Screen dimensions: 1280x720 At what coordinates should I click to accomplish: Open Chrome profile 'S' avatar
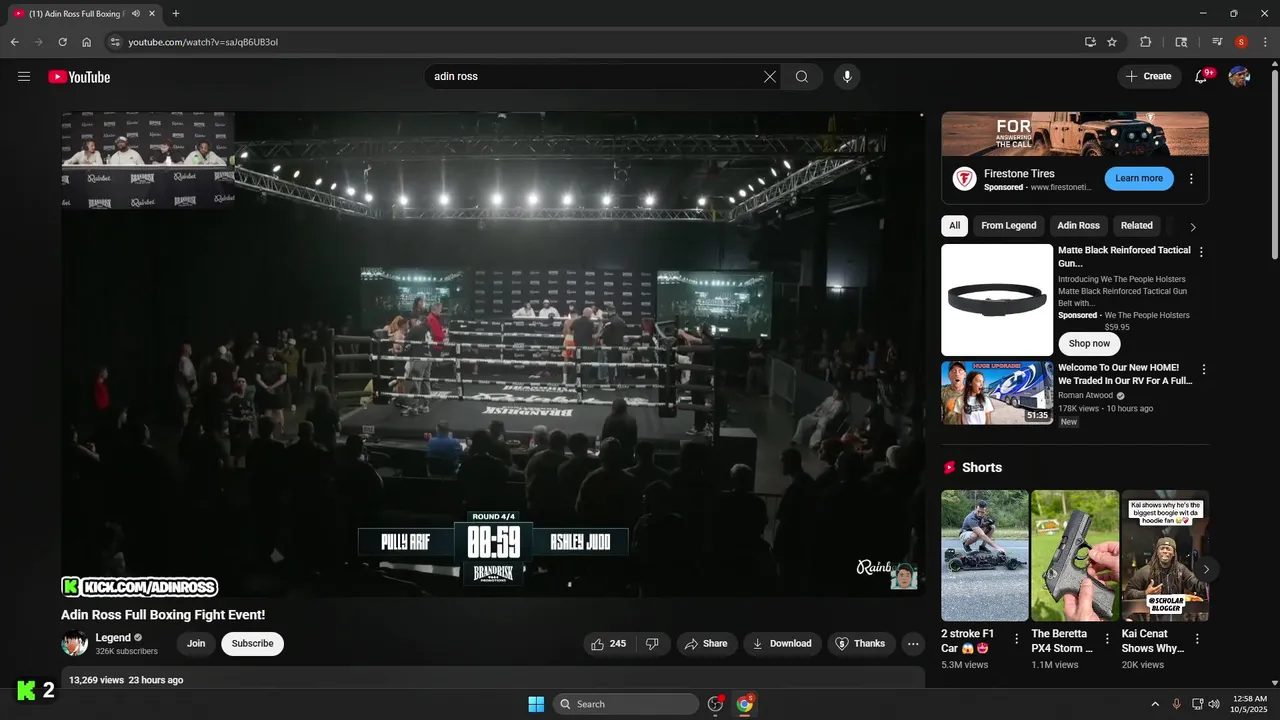point(1241,42)
